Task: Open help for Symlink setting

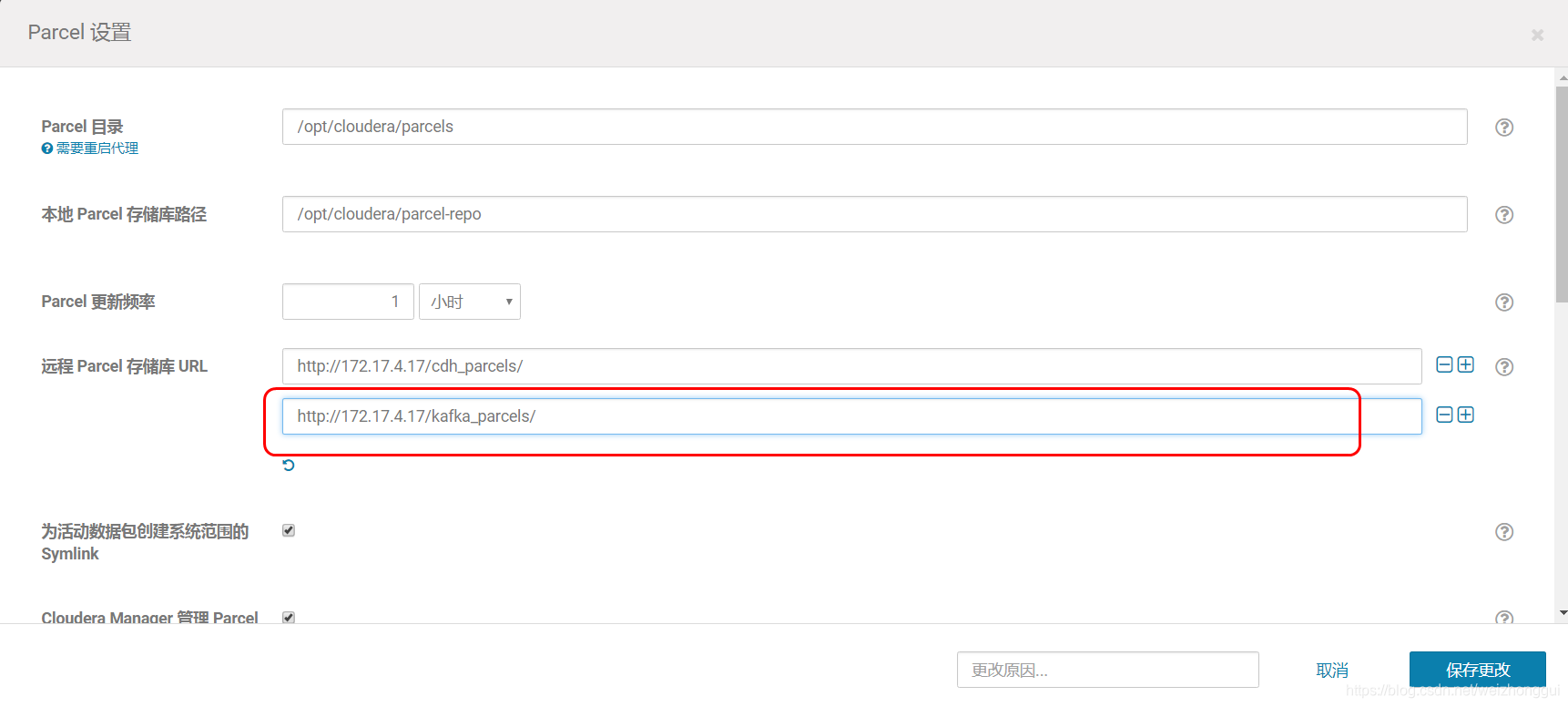Action: [x=1504, y=532]
